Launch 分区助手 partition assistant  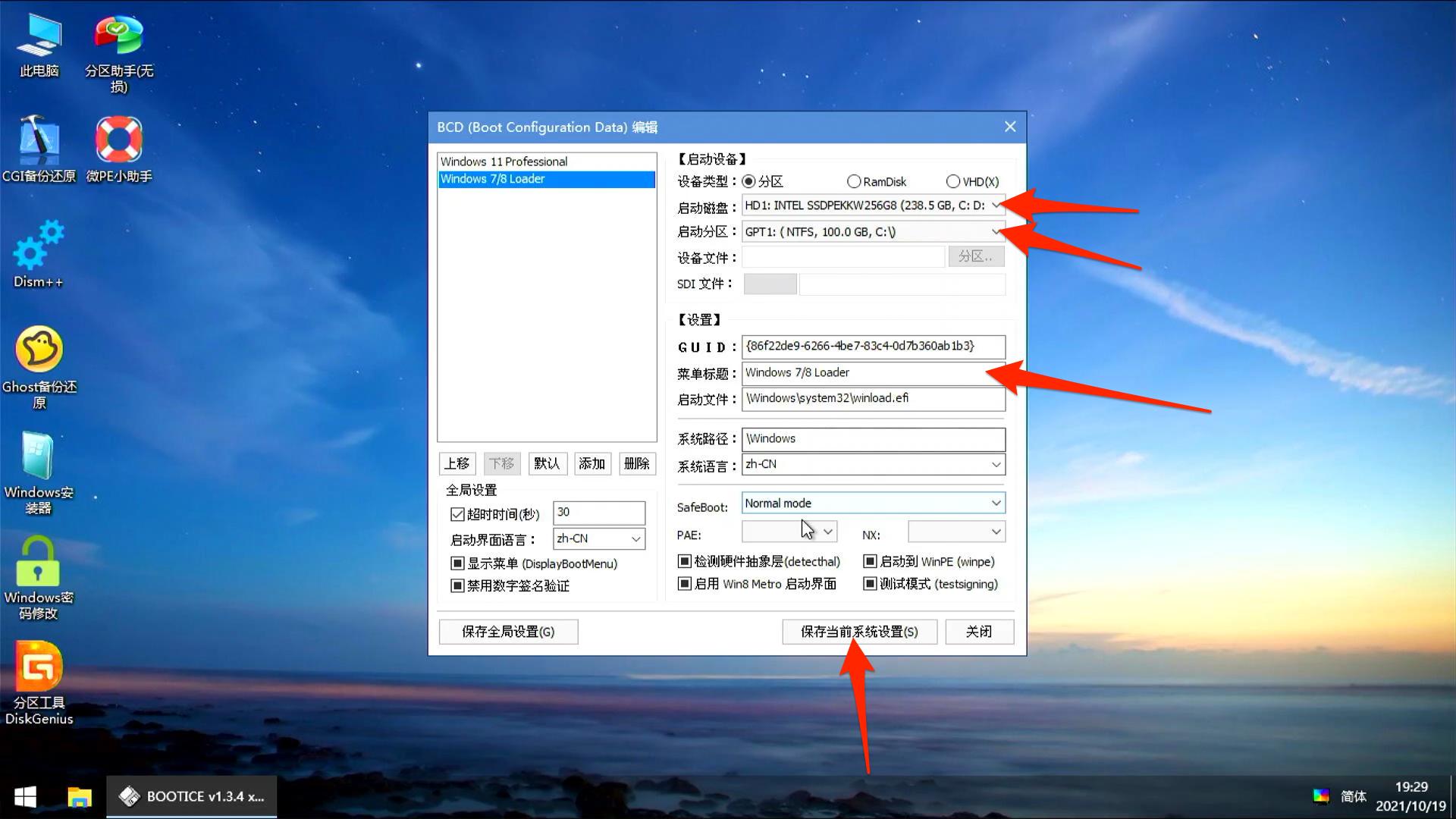tap(118, 34)
